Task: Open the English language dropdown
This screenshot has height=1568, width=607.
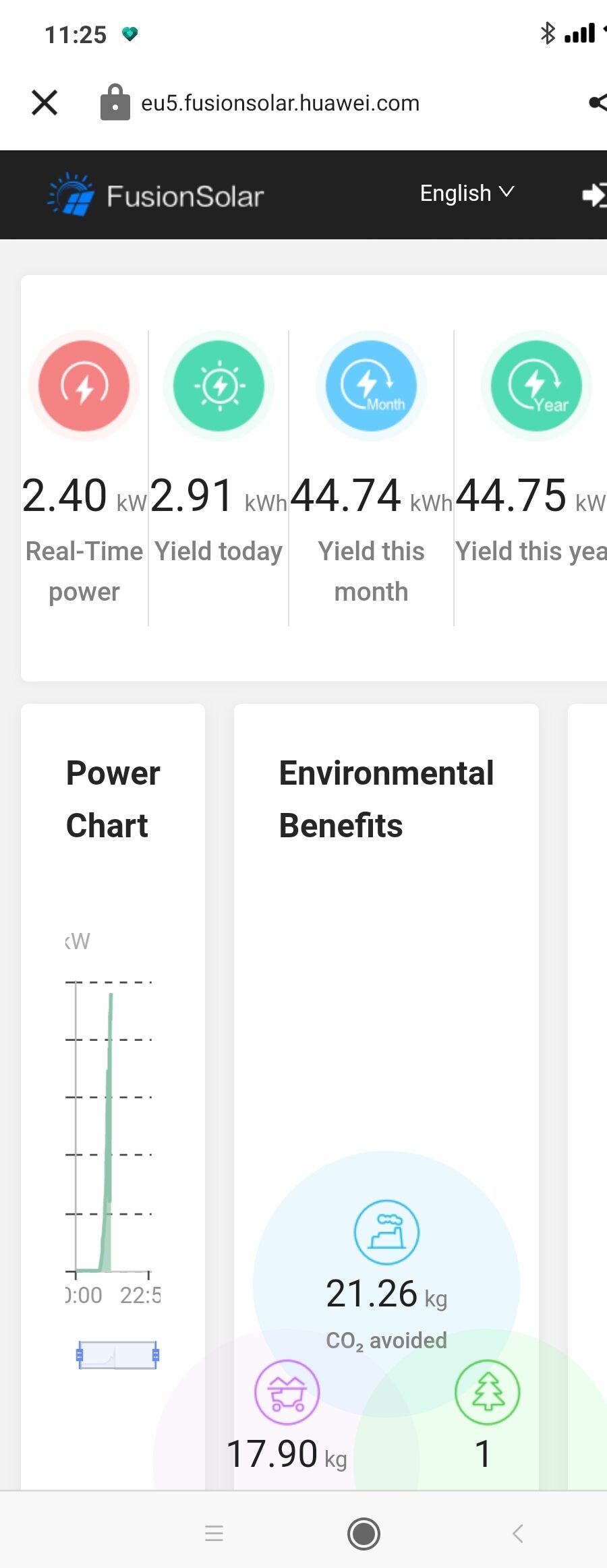Action: [x=467, y=193]
